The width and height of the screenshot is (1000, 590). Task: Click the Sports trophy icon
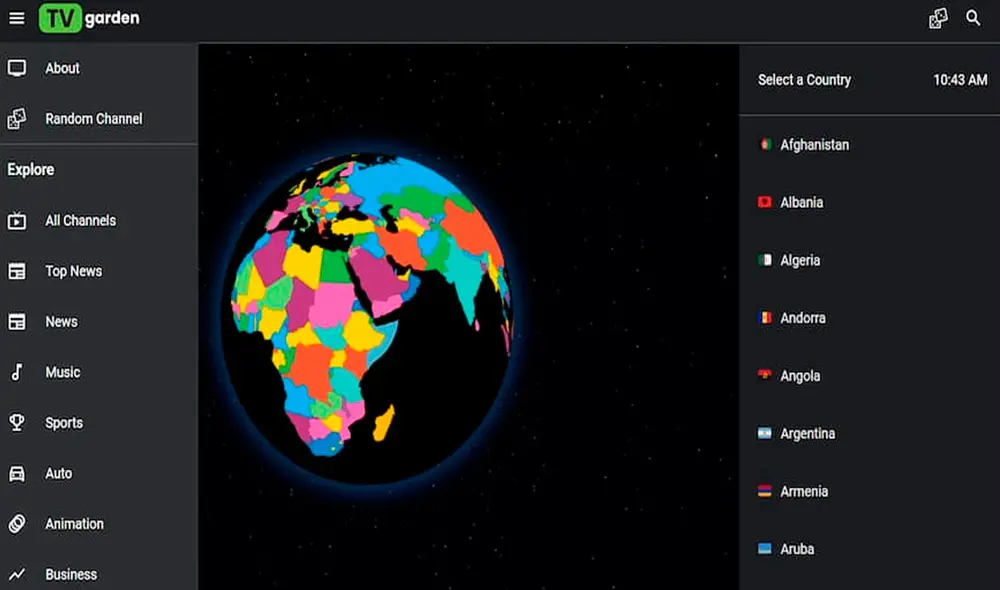pyautogui.click(x=17, y=423)
